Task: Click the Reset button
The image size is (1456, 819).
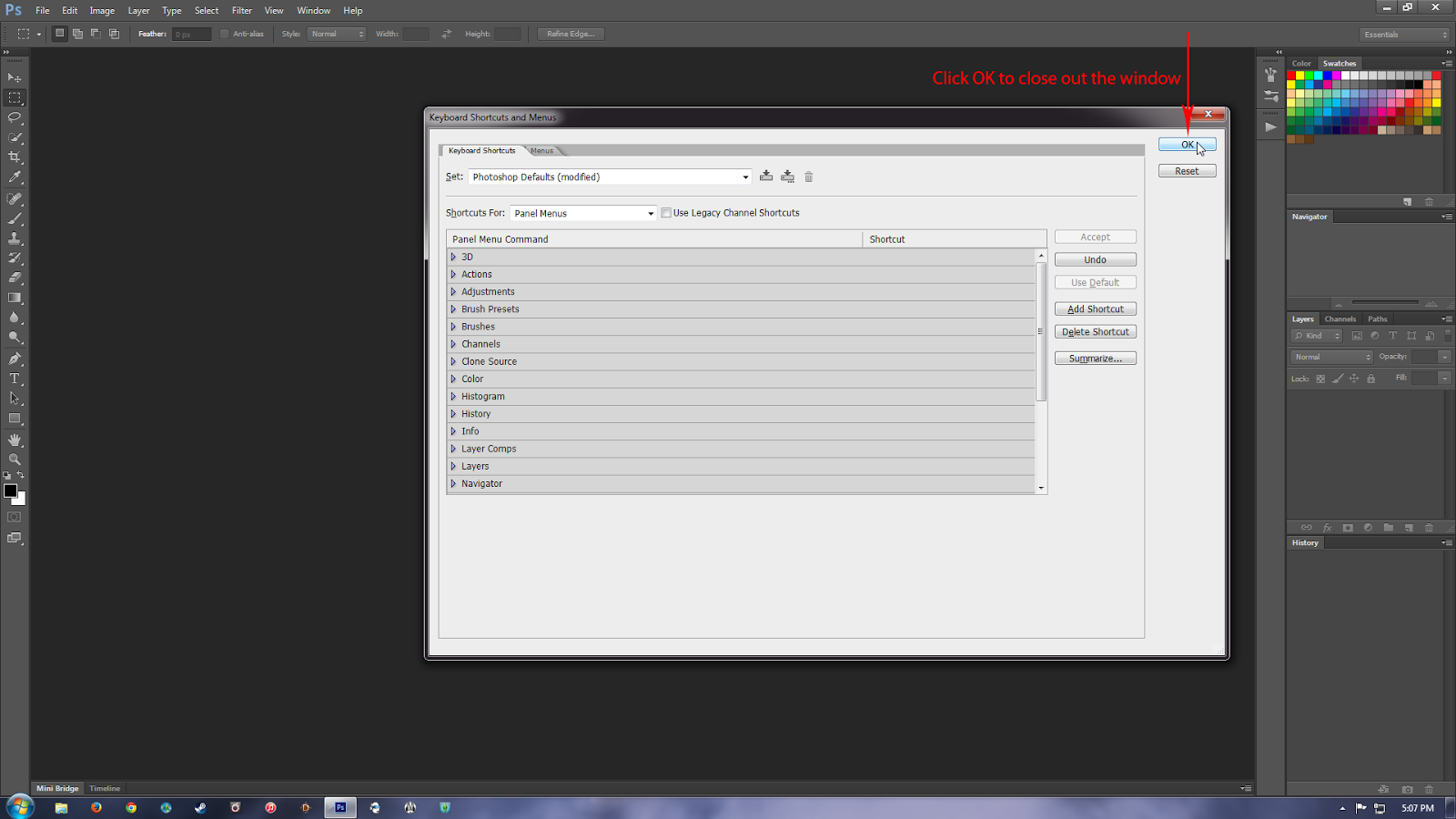Action: click(x=1188, y=171)
